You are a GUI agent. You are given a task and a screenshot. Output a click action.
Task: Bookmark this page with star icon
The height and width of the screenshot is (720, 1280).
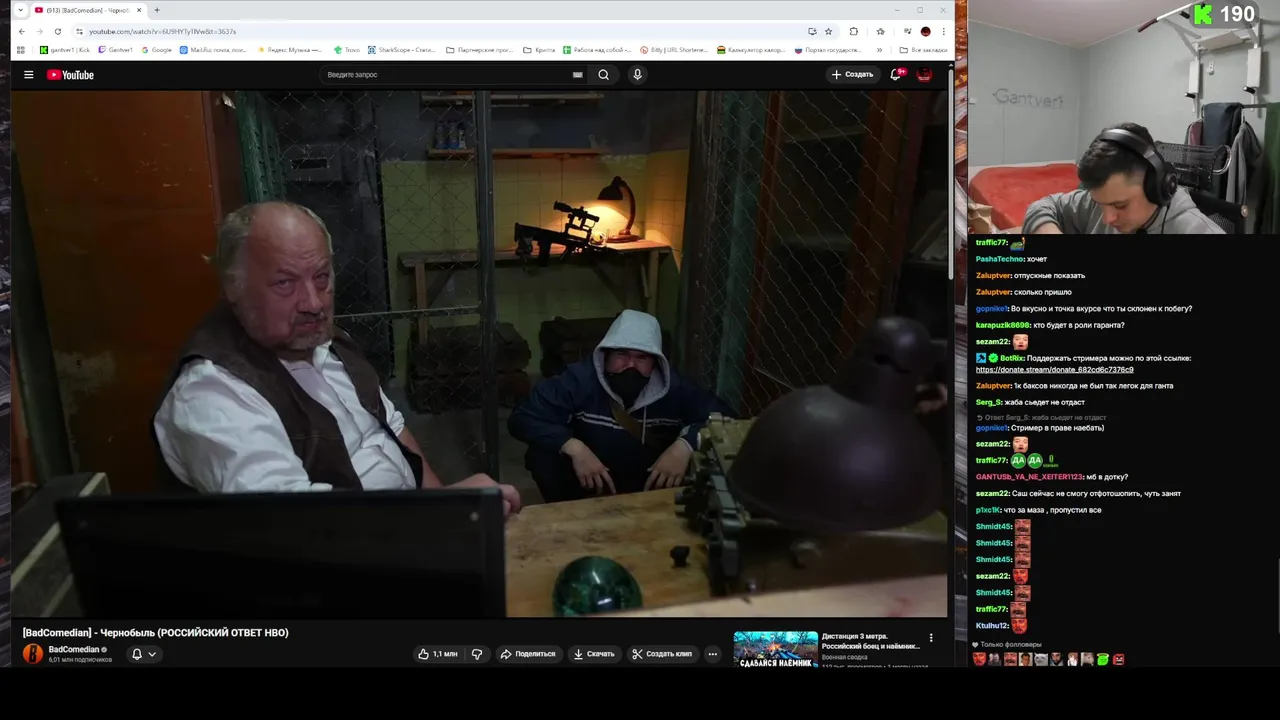tap(828, 31)
